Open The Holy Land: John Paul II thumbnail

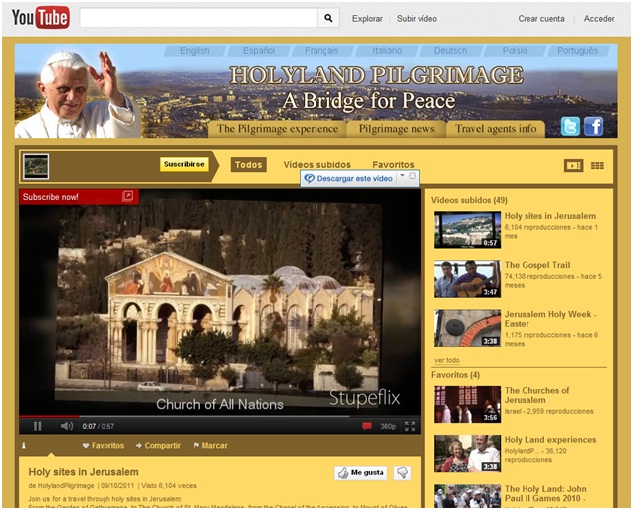coord(467,496)
